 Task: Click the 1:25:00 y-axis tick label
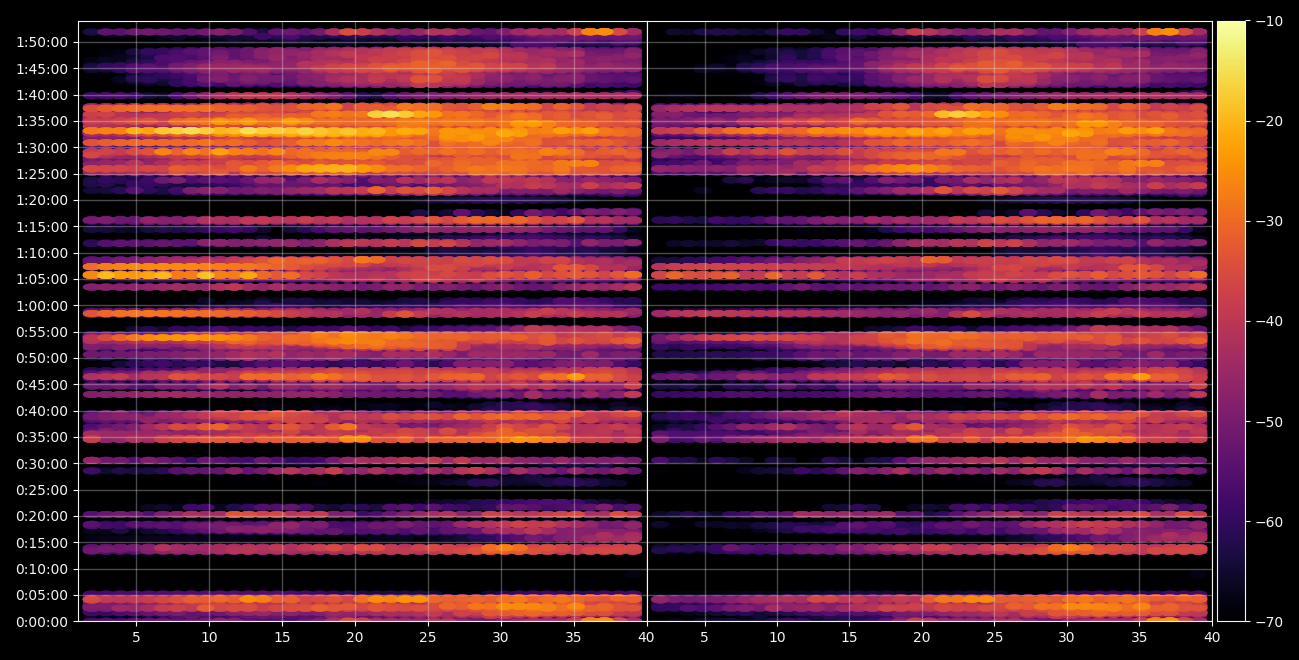pos(42,174)
